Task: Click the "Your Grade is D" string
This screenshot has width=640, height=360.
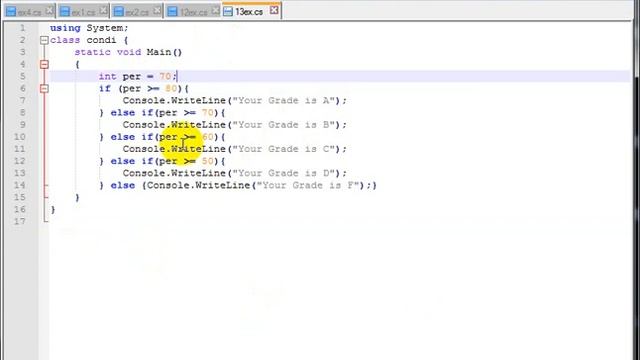Action: 283,173
